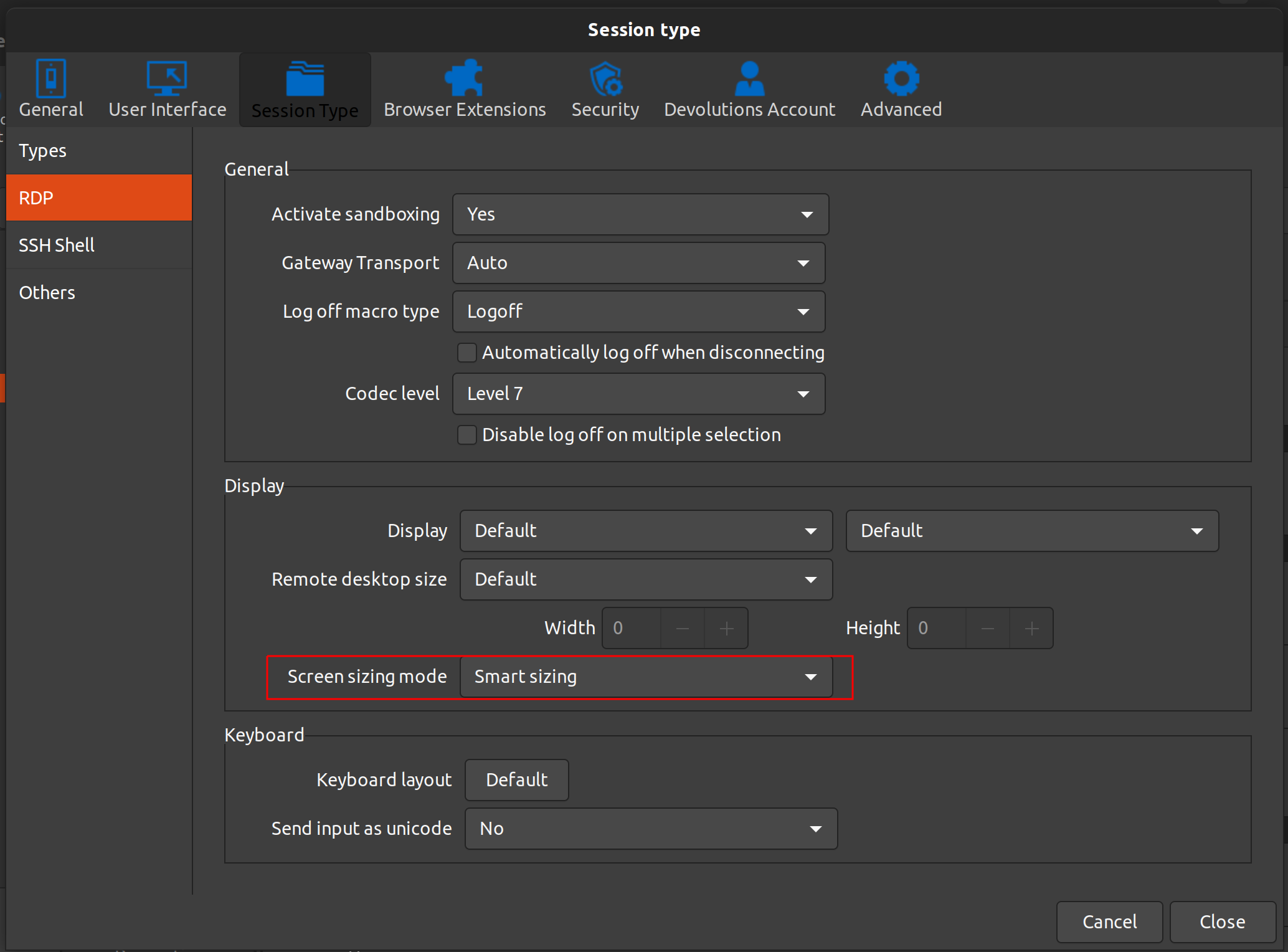The height and width of the screenshot is (952, 1288).
Task: Open the Activate sandboxing dropdown
Action: click(x=640, y=214)
